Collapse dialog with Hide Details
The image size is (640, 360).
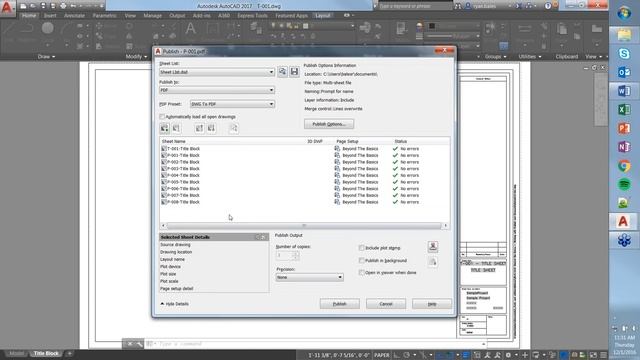point(174,304)
